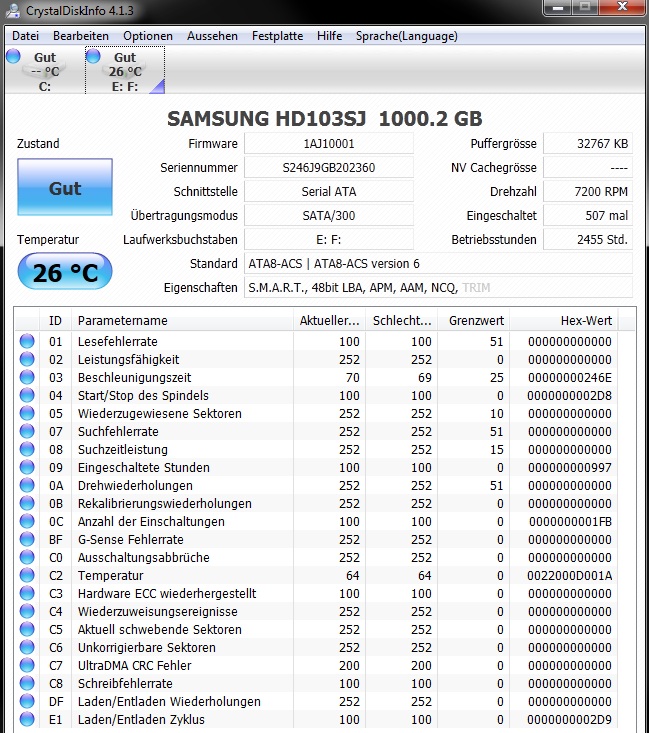Open the Sprache(Language) menu

point(407,36)
